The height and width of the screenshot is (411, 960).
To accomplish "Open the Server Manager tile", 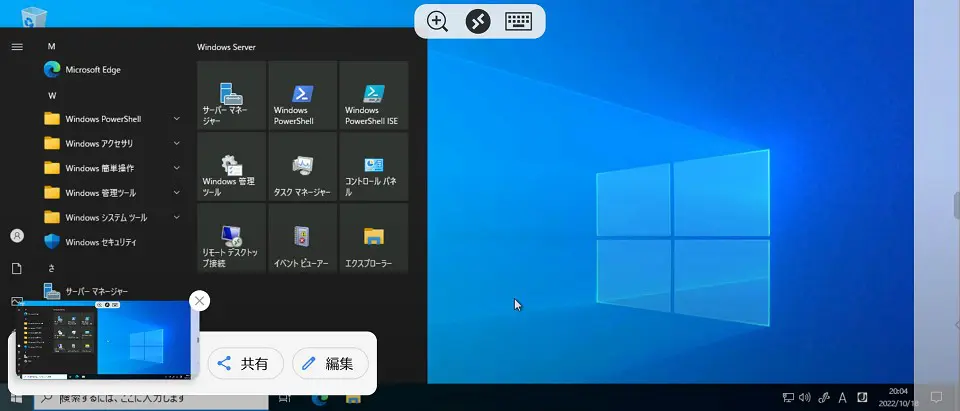I will coord(232,96).
